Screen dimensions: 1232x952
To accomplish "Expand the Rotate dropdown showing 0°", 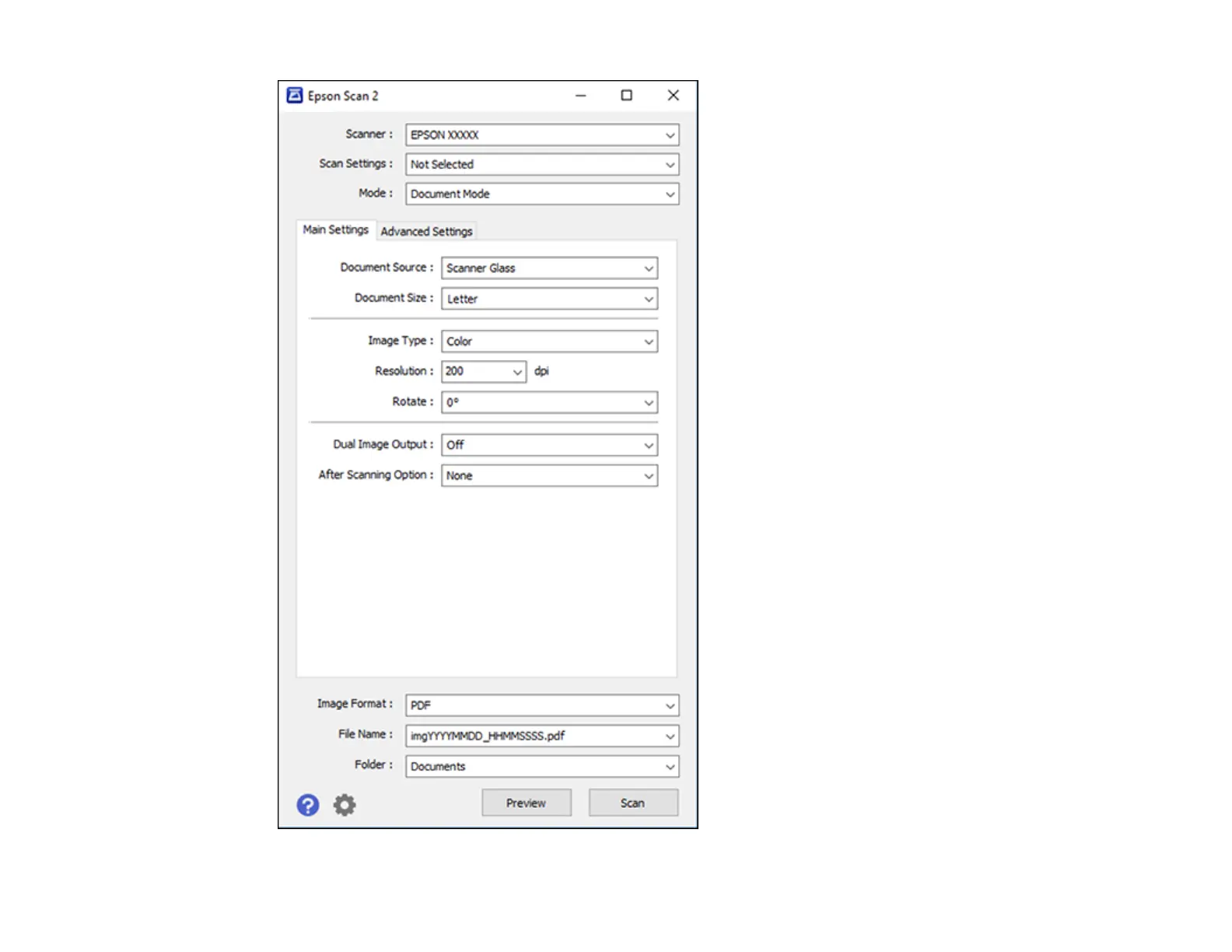I will pos(549,402).
